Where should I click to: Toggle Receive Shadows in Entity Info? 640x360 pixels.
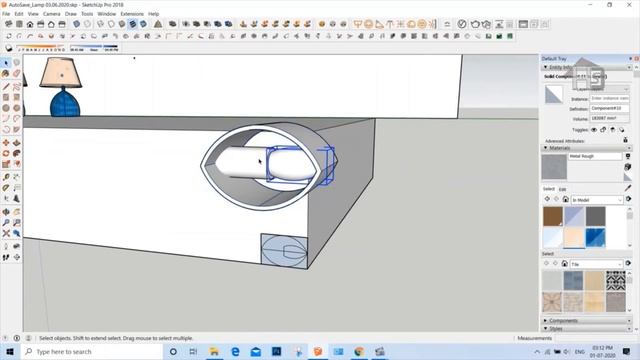click(612, 130)
